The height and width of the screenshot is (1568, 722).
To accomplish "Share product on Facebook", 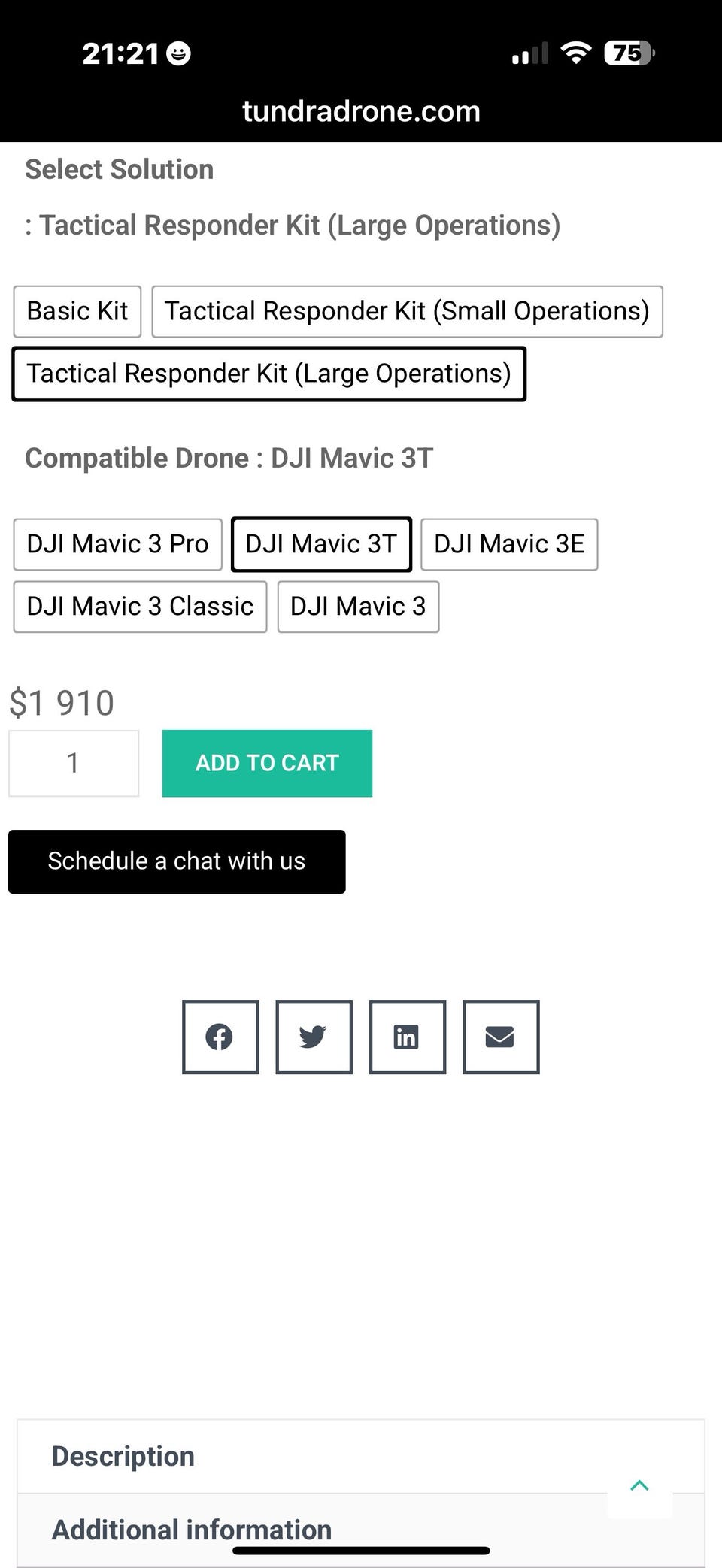I will tap(220, 1037).
